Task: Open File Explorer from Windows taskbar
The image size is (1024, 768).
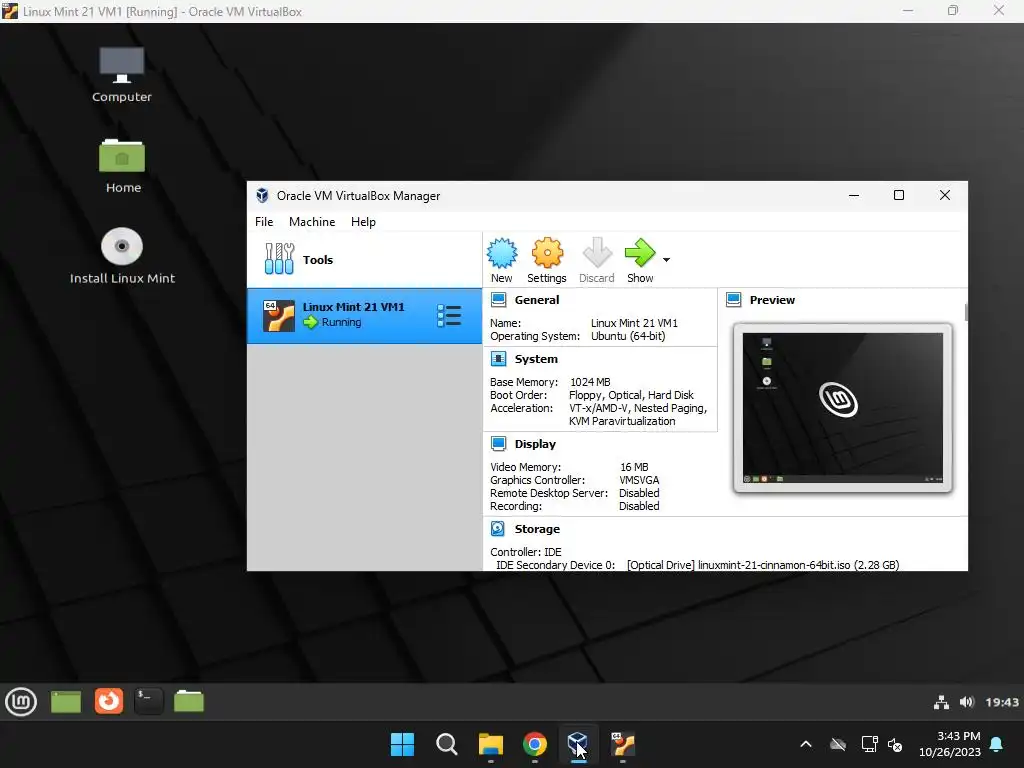Action: [x=490, y=744]
